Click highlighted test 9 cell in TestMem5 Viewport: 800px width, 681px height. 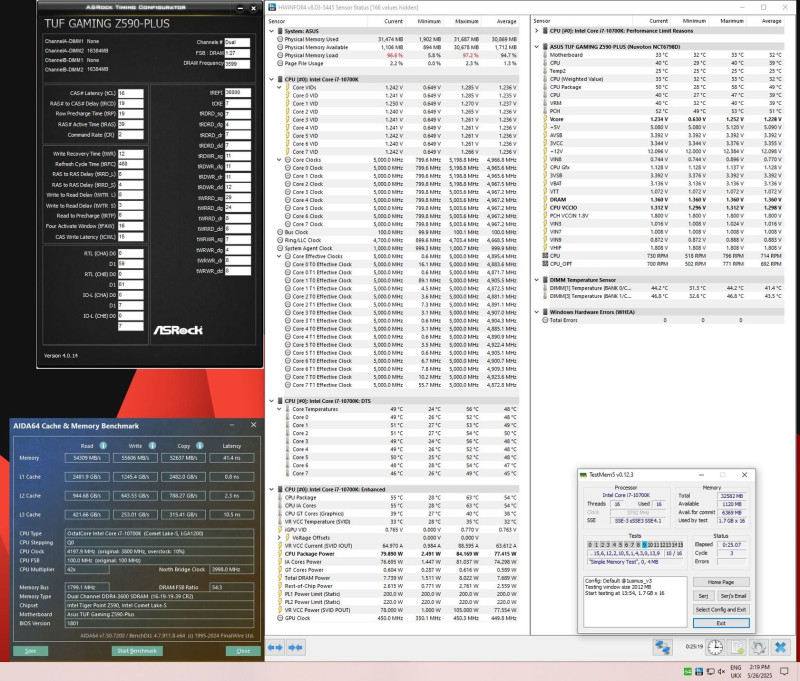click(x=644, y=545)
